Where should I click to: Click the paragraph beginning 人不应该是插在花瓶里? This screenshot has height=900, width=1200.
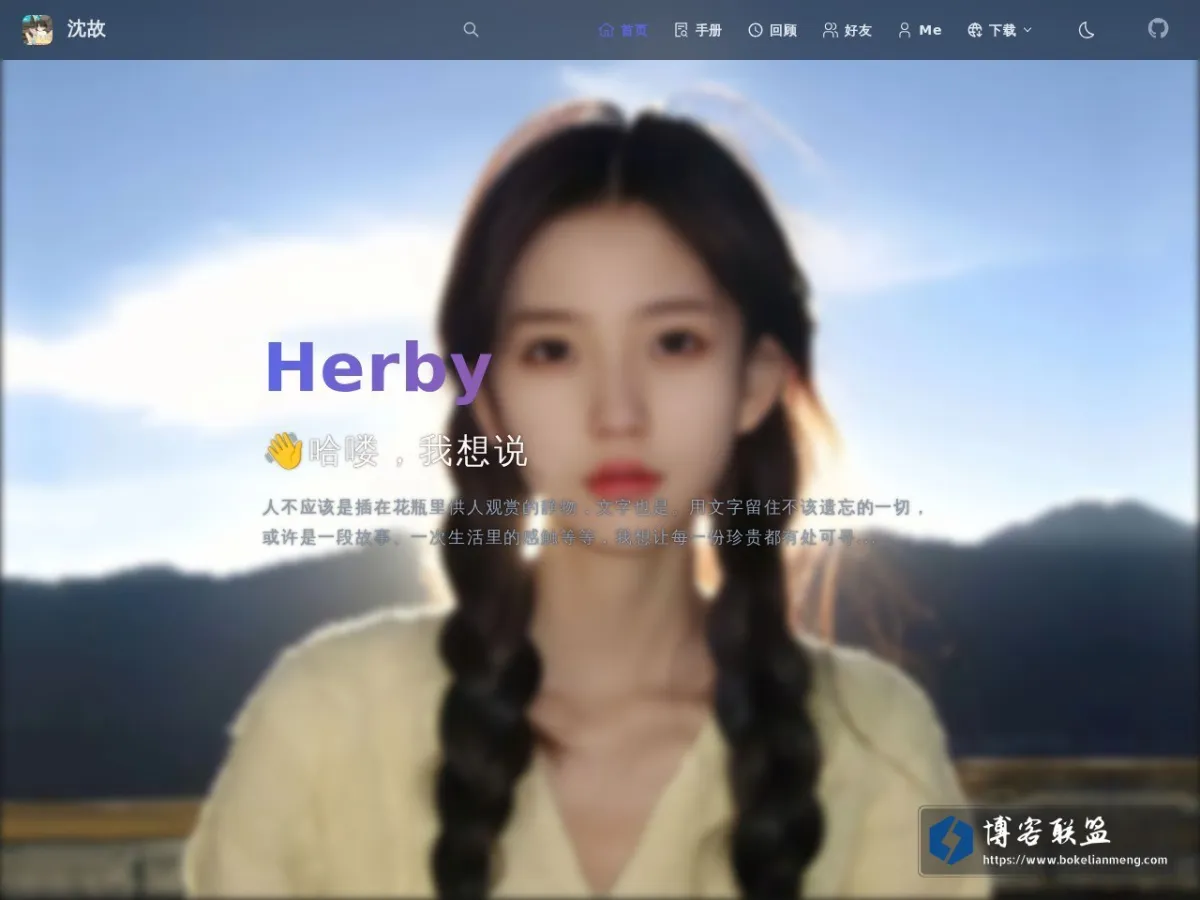[x=595, y=523]
